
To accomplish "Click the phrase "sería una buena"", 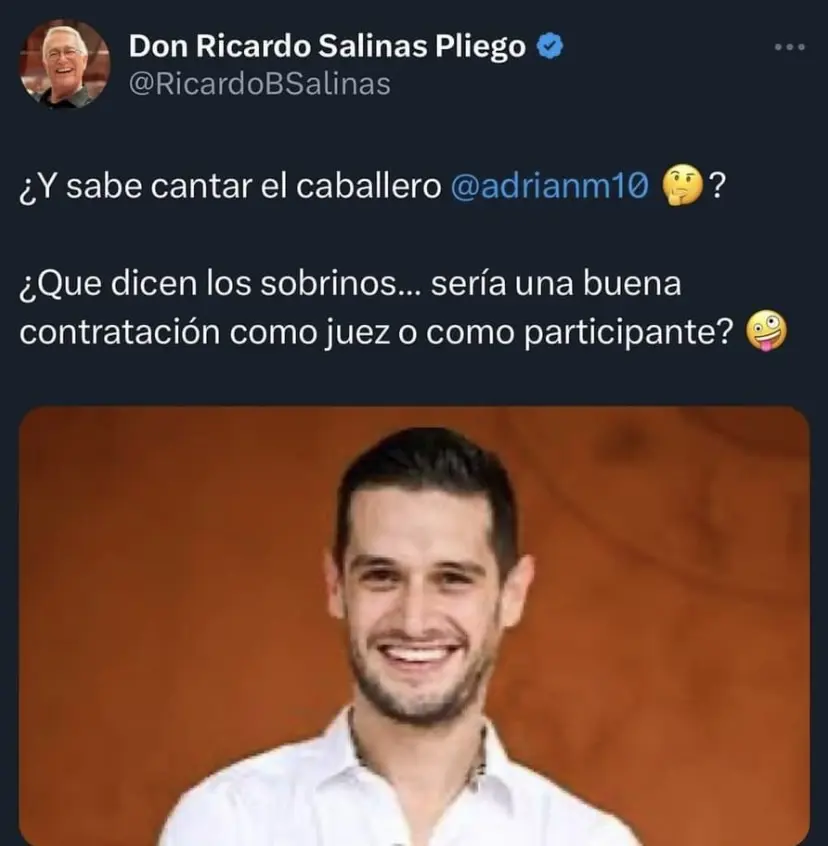I will click(x=556, y=283).
